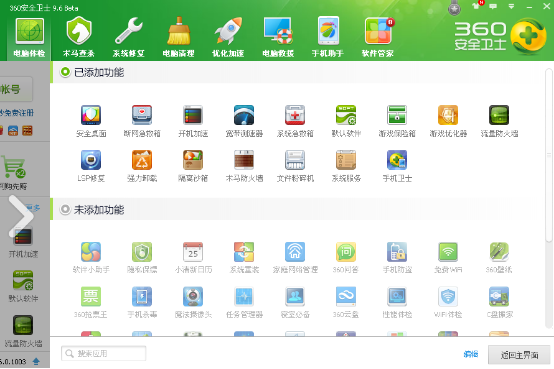The width and height of the screenshot is (554, 369).
Task: Open the 宽带测速器 speed test icon
Action: tap(244, 115)
